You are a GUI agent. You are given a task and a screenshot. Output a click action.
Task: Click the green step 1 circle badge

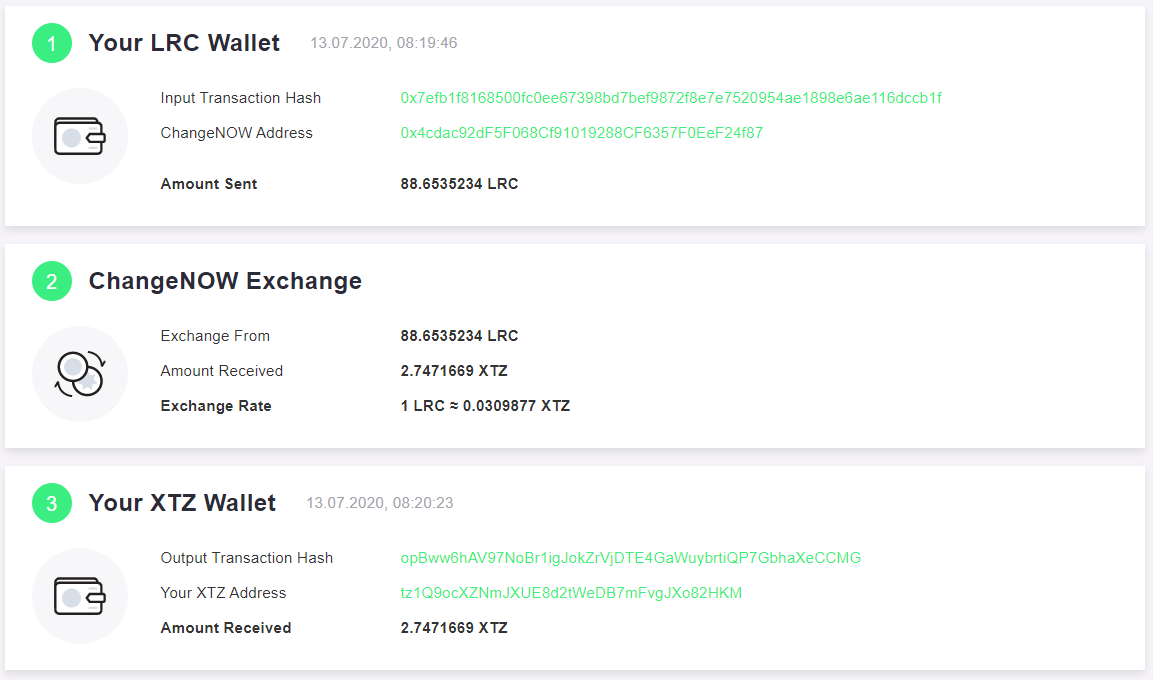tap(51, 43)
